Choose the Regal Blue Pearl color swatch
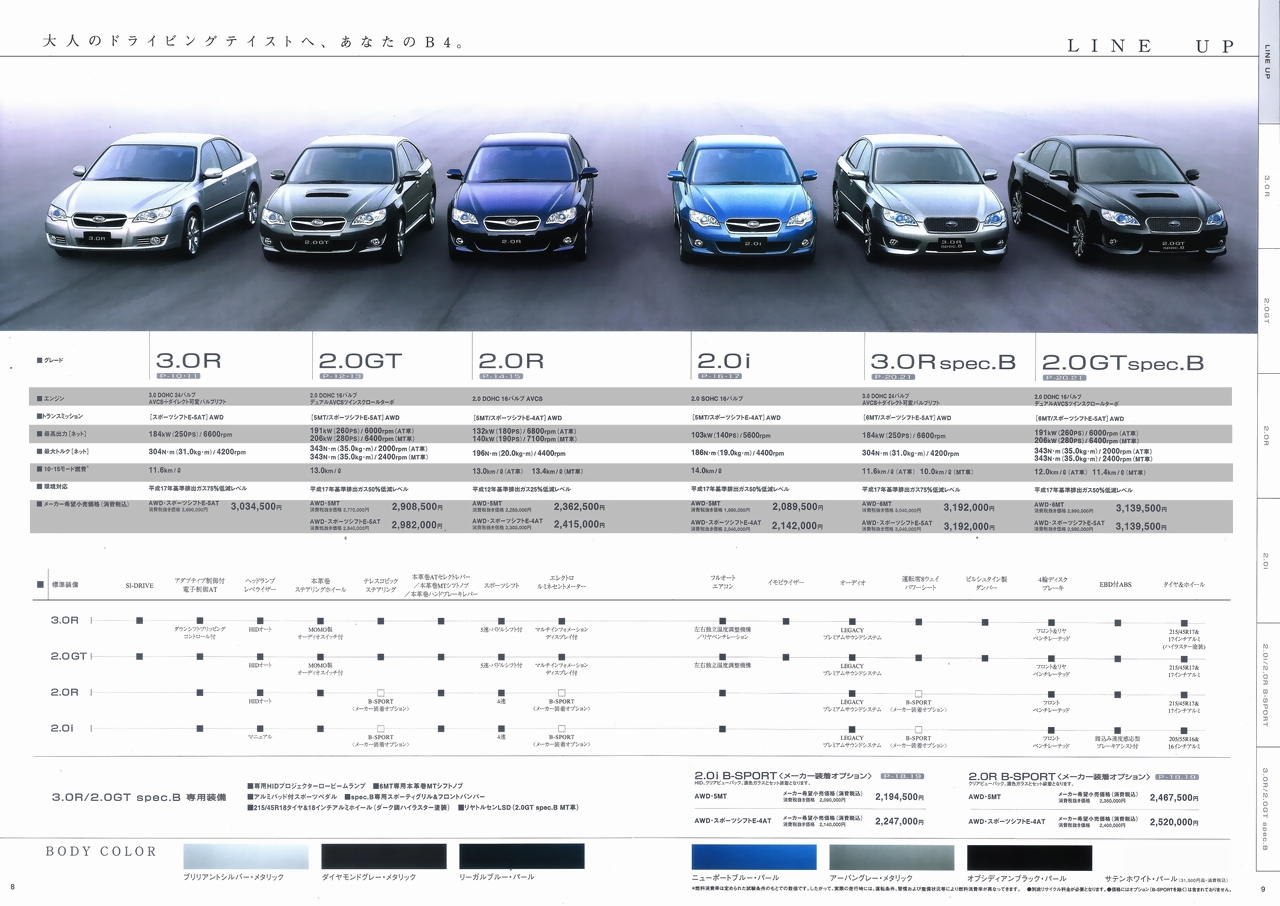This screenshot has width=1280, height=906. pyautogui.click(x=521, y=856)
